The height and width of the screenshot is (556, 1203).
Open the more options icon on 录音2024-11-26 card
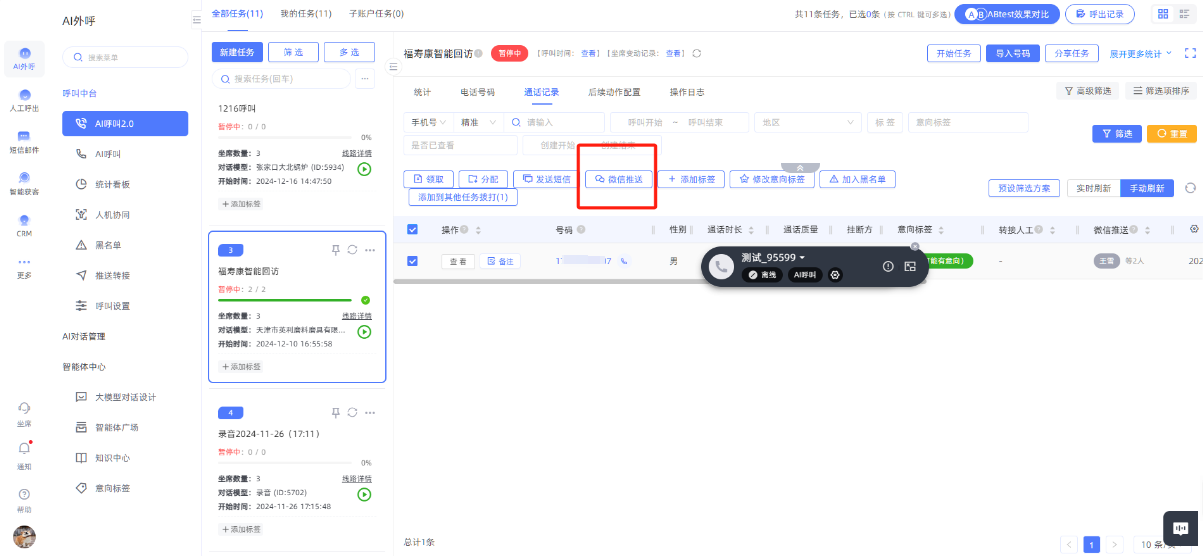(x=370, y=412)
